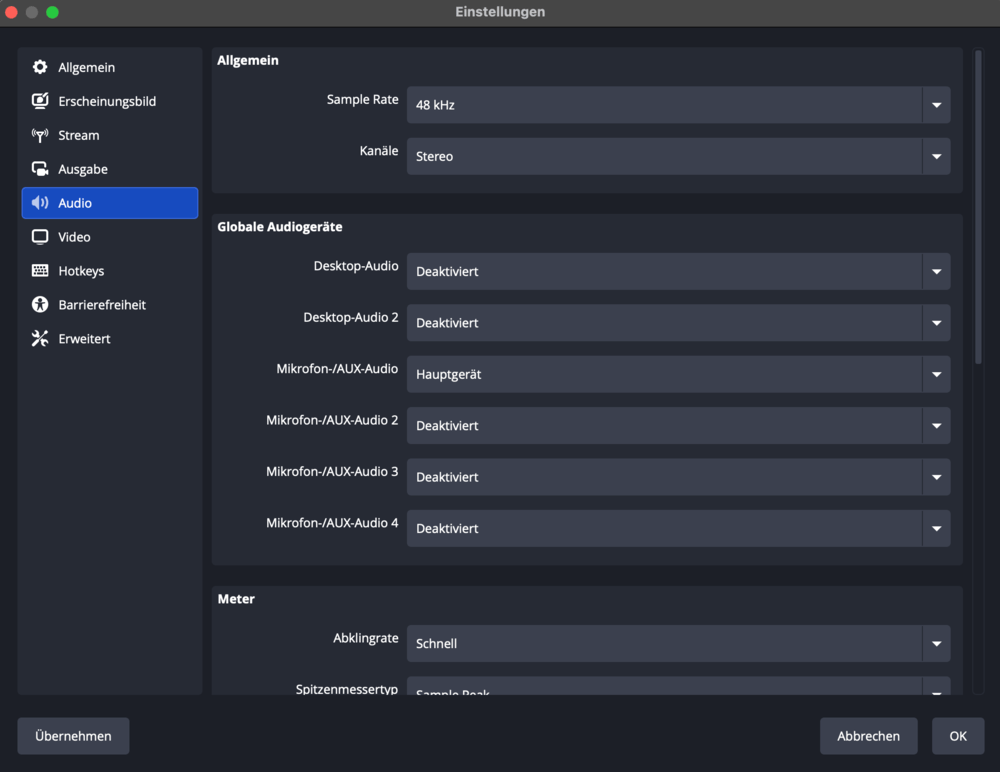Open the Desktop-Audio 2 dropdown
The width and height of the screenshot is (1000, 772).
click(x=677, y=323)
